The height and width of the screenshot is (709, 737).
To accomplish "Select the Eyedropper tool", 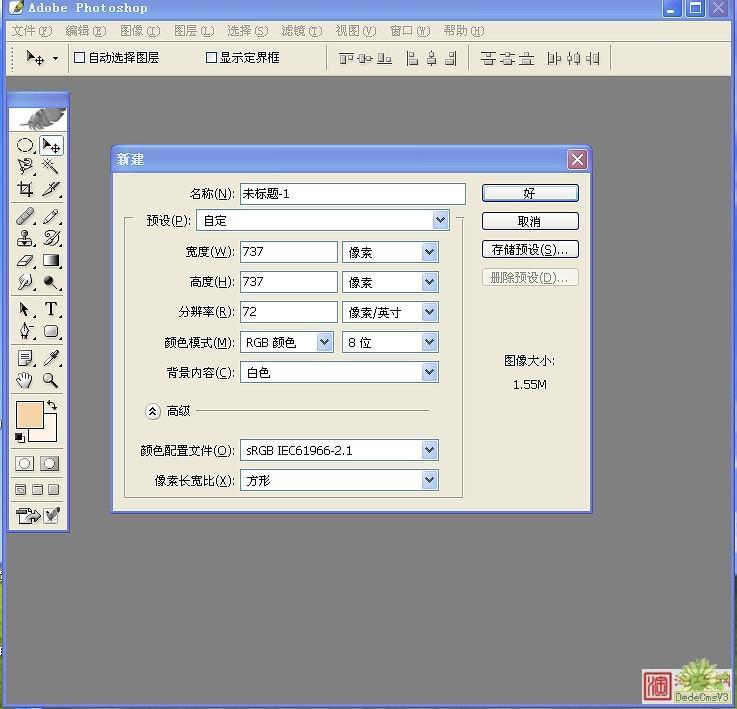I will (51, 358).
